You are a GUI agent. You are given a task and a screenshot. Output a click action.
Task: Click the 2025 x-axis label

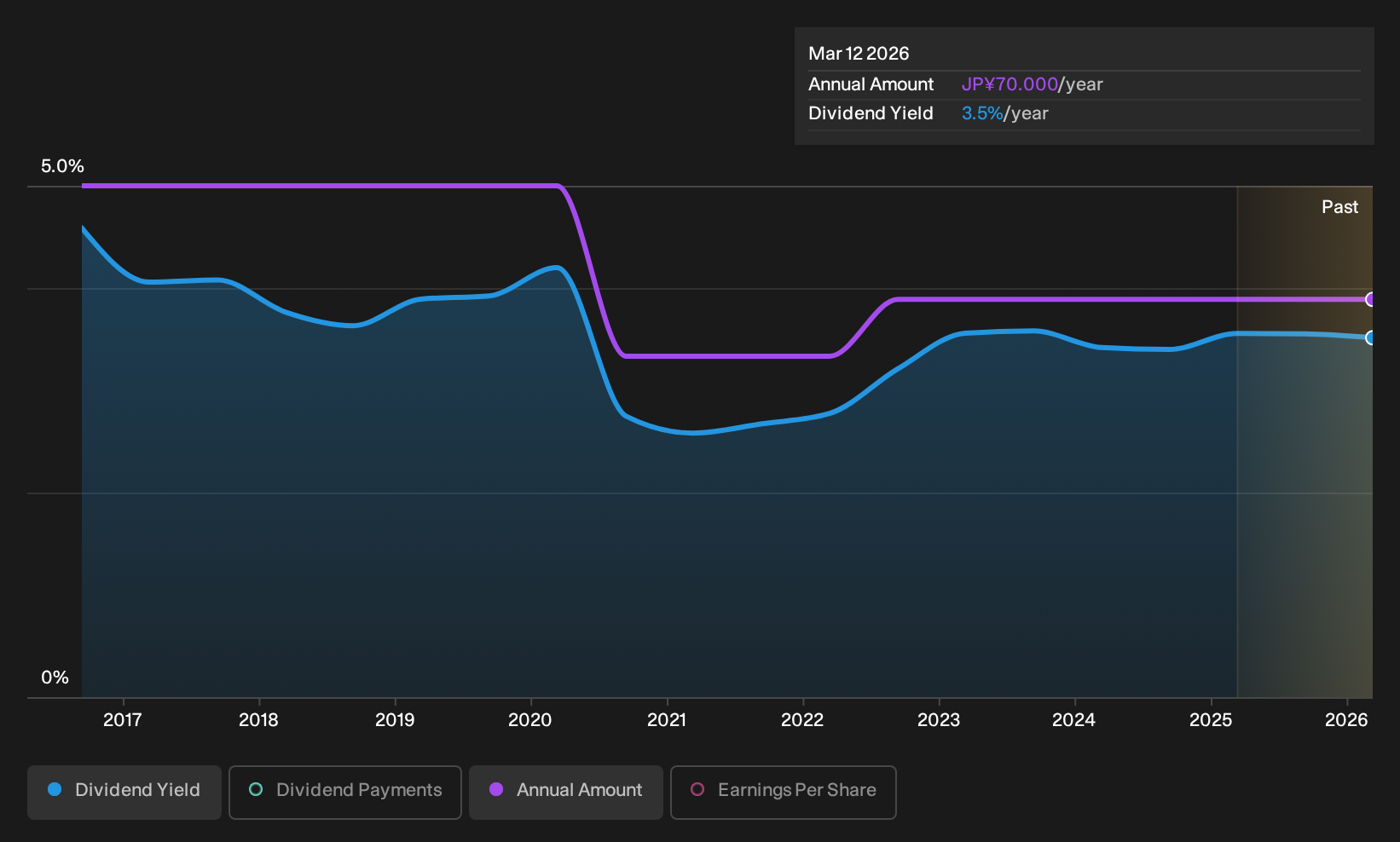point(1211,720)
